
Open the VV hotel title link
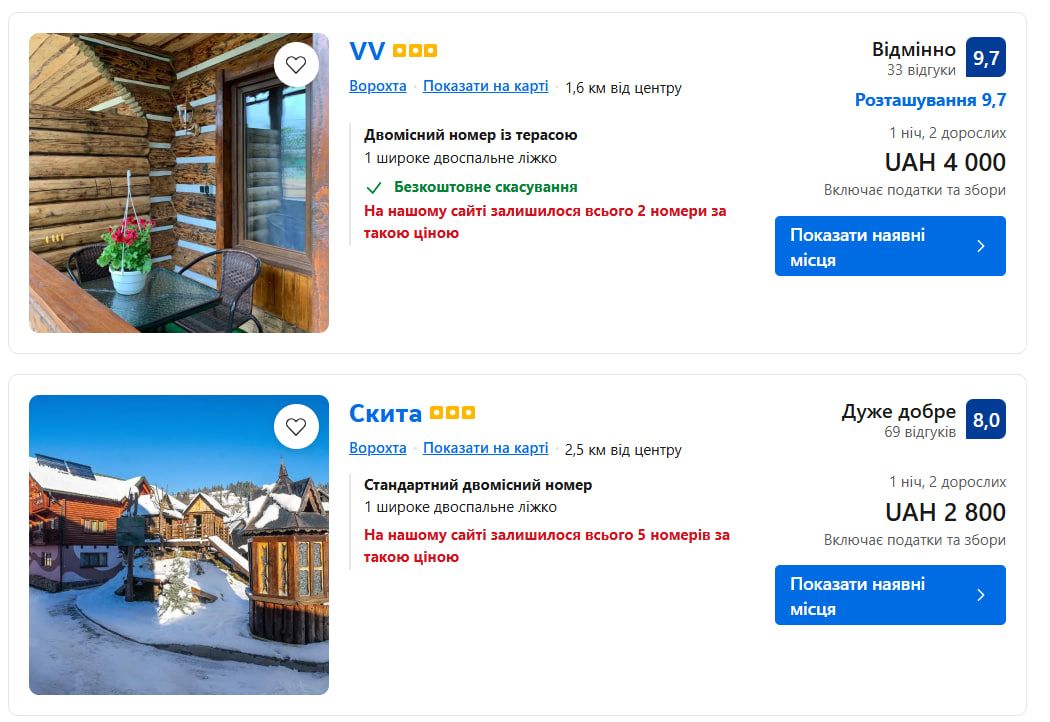[367, 51]
